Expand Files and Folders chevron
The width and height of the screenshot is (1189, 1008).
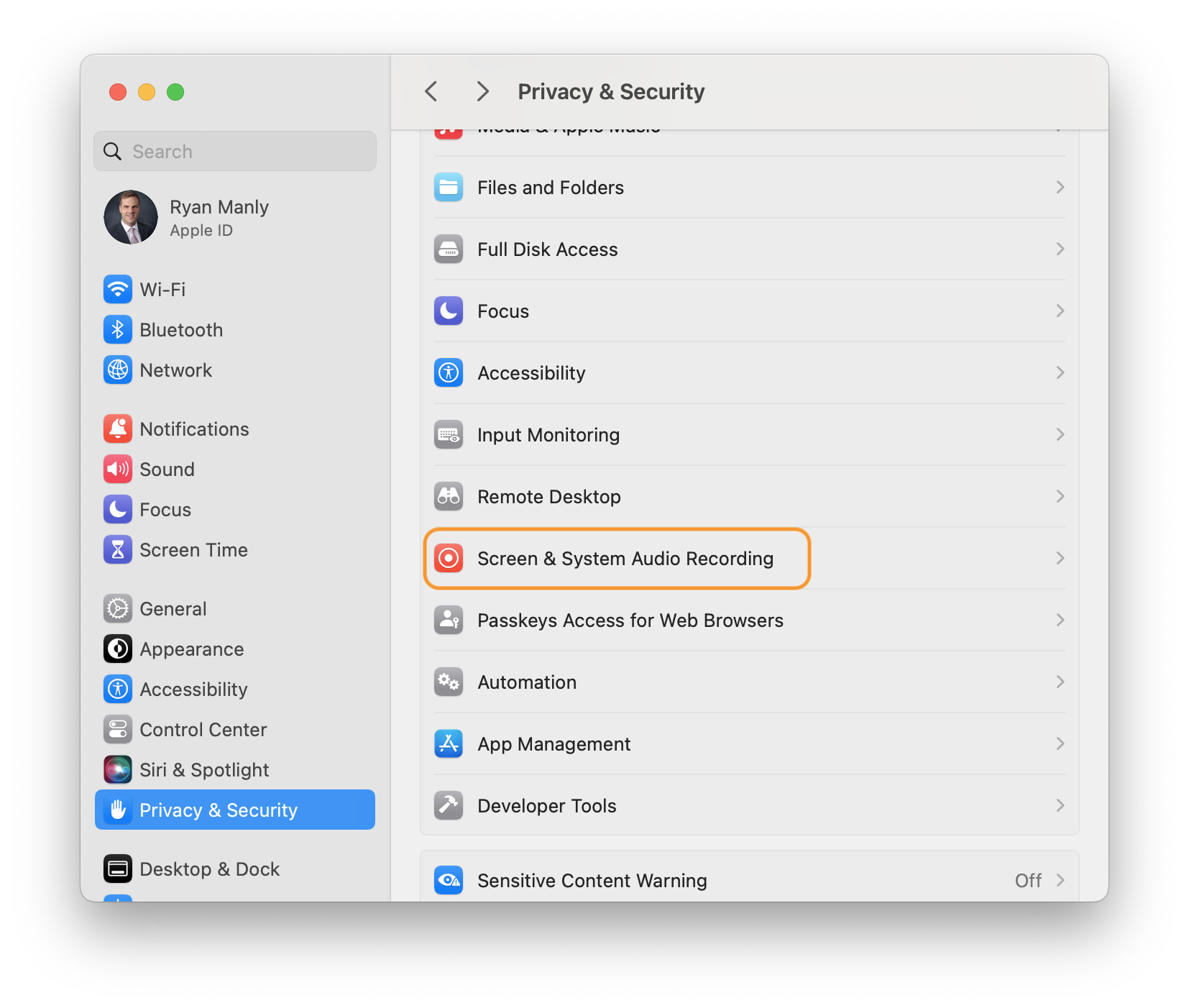(x=1060, y=188)
